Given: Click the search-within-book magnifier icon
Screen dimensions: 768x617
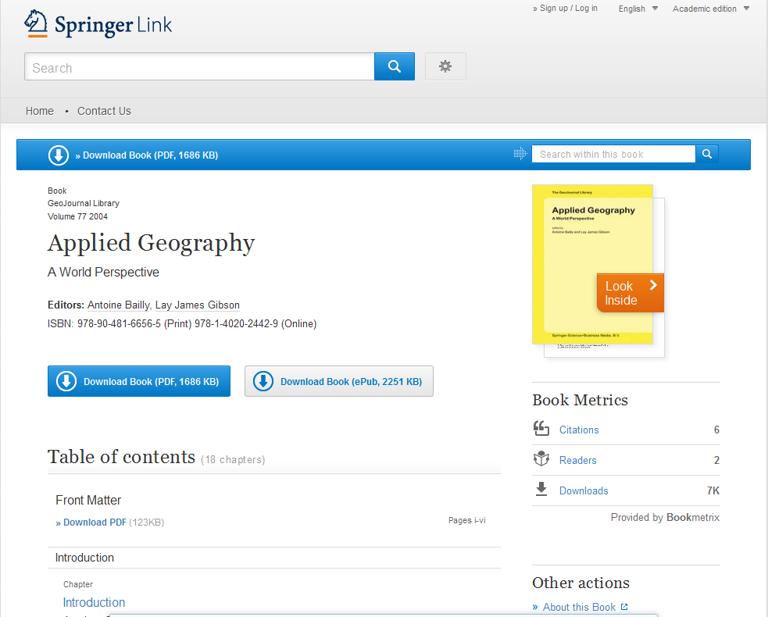Looking at the screenshot, I should click(706, 154).
